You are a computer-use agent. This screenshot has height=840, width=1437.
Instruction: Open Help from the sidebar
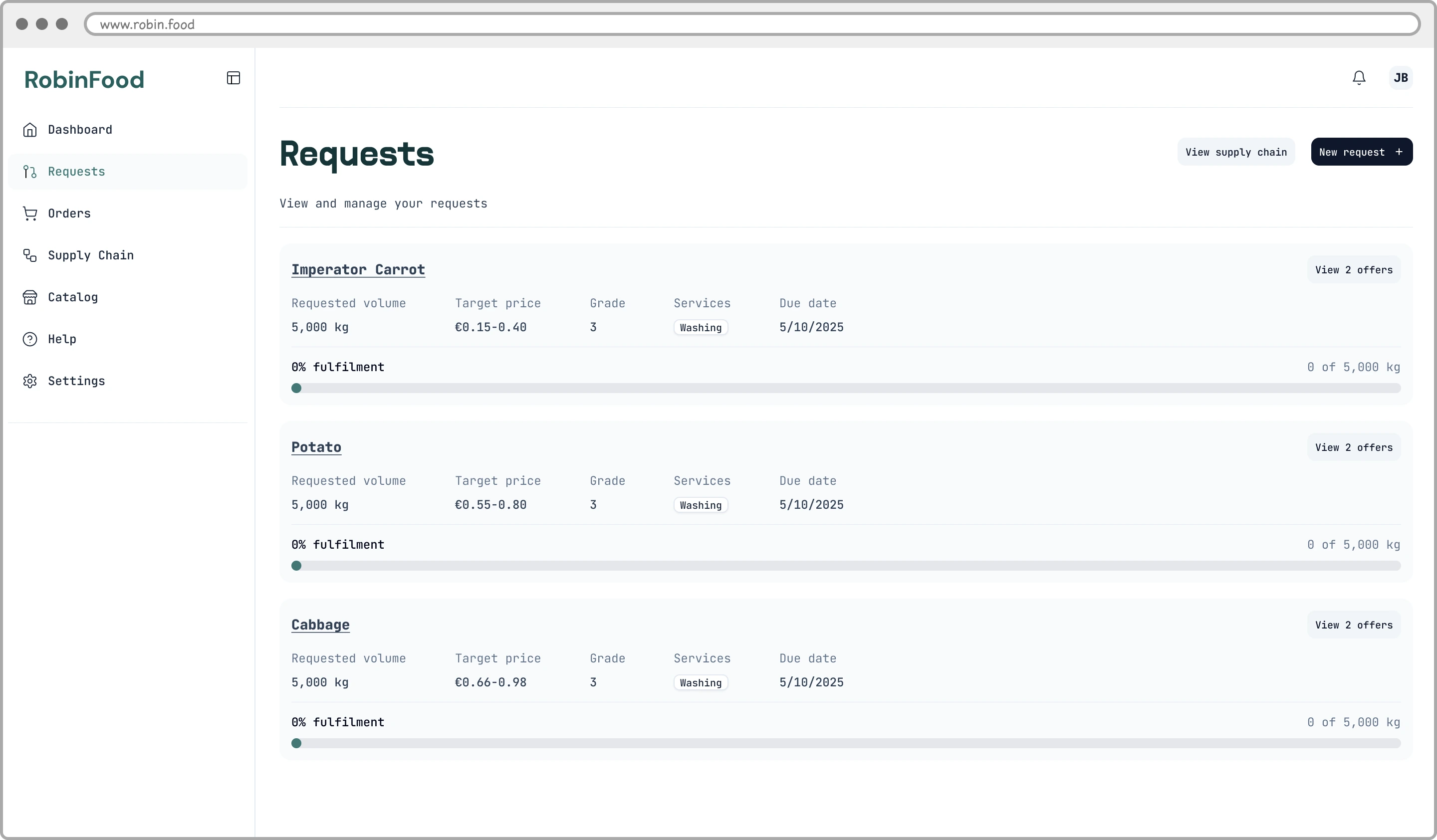pos(128,339)
